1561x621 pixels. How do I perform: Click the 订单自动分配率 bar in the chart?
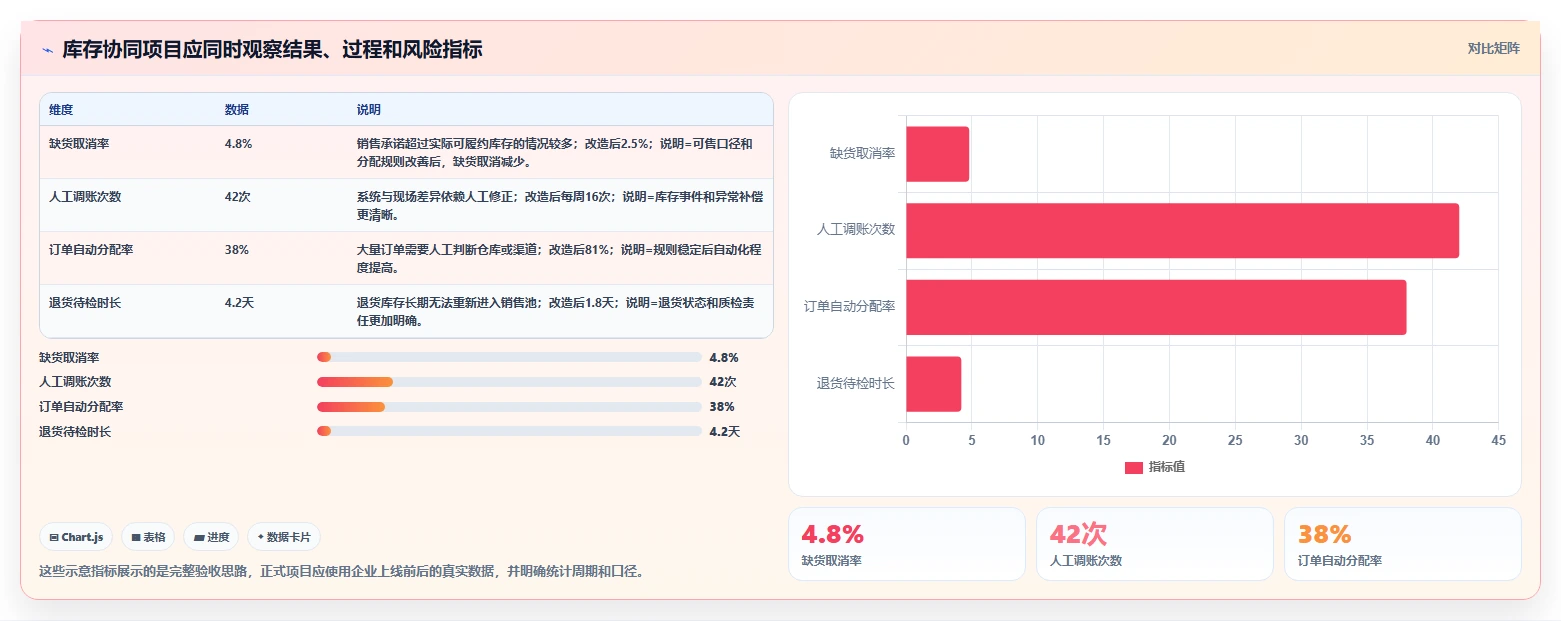click(x=1156, y=307)
